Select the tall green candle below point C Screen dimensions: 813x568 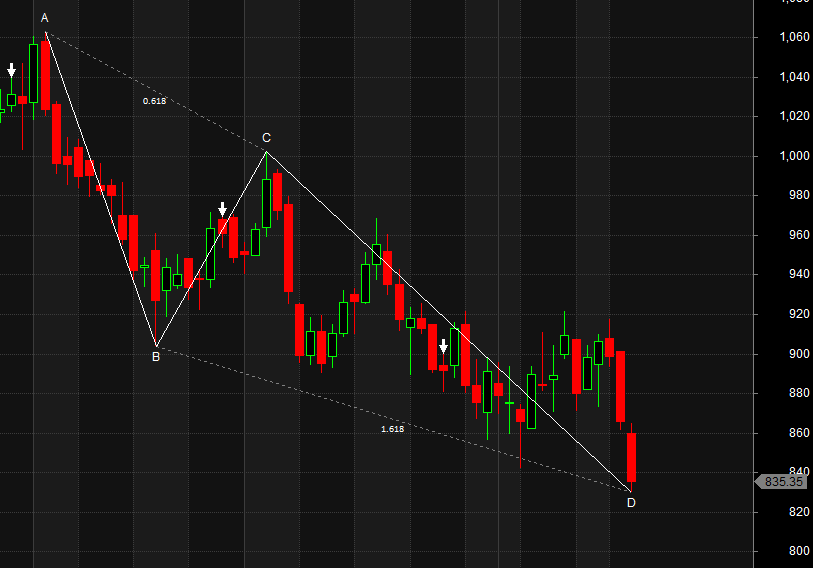coord(266,203)
